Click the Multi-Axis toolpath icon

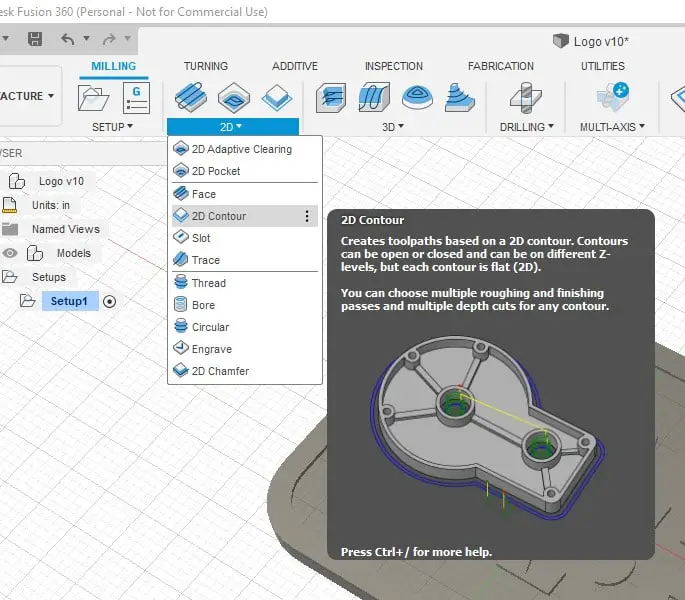pyautogui.click(x=612, y=97)
